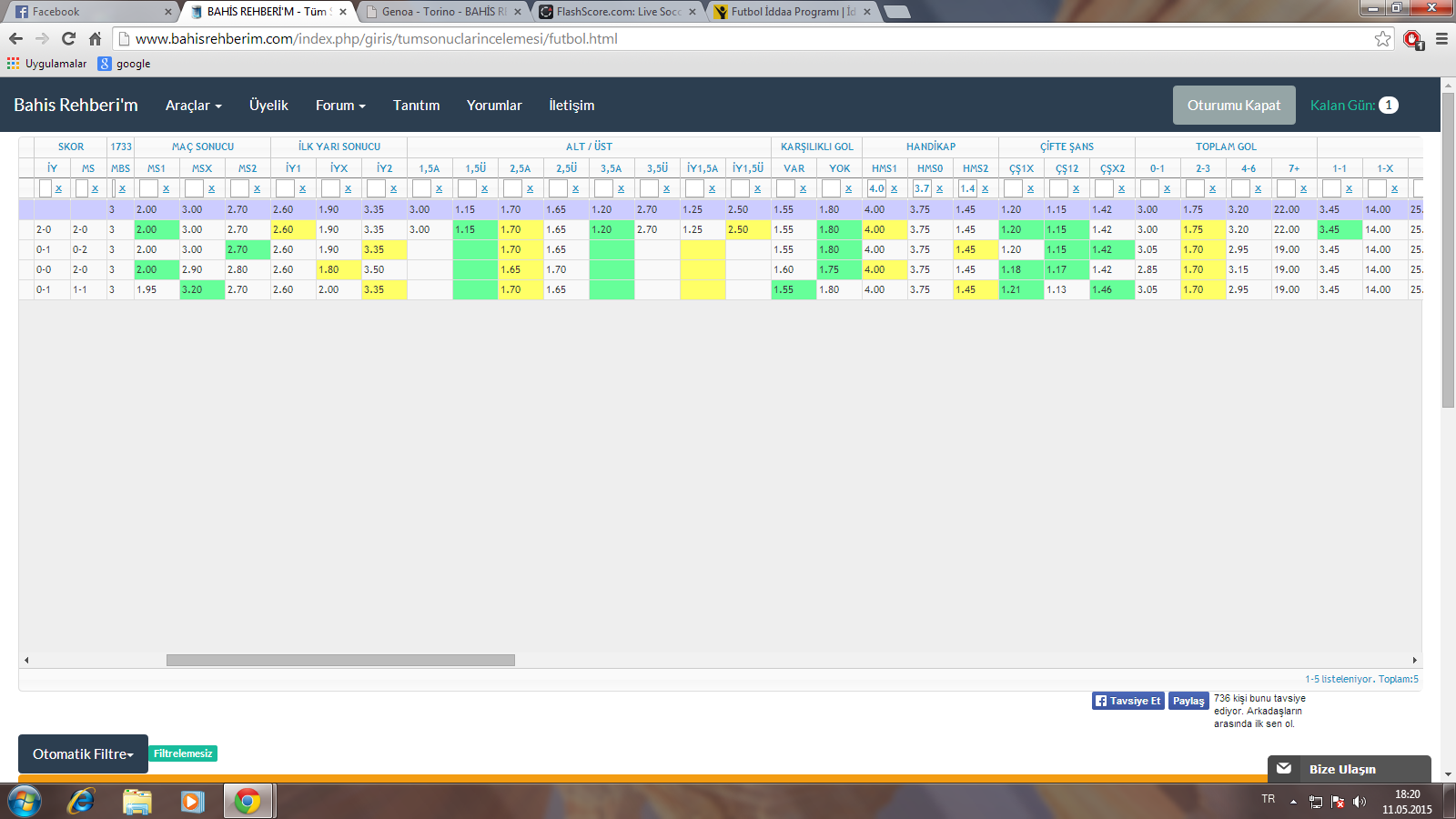Click the browser back arrow
Screen dimensions: 1456x819
15,38
